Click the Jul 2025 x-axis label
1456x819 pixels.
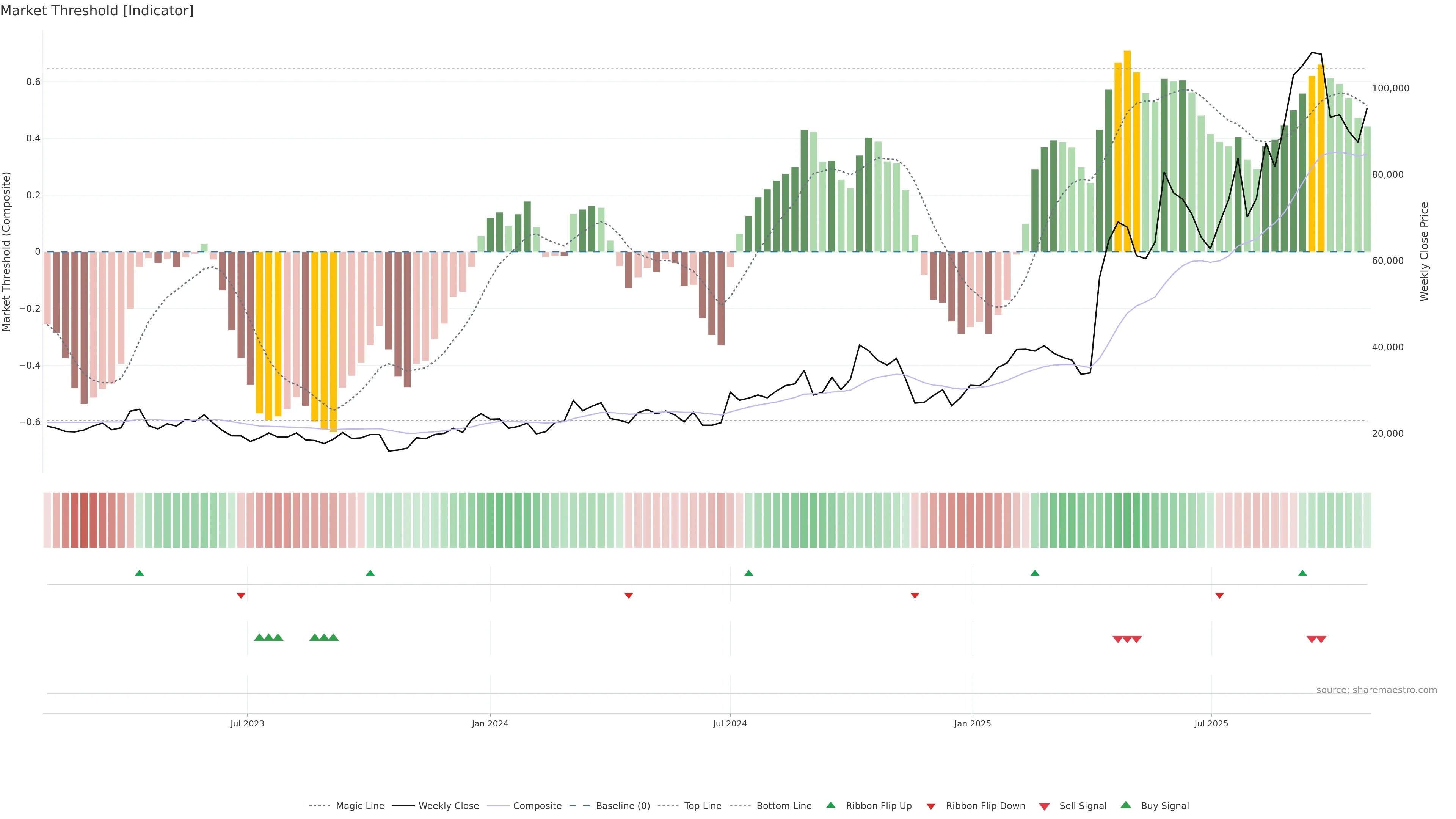coord(1211,723)
